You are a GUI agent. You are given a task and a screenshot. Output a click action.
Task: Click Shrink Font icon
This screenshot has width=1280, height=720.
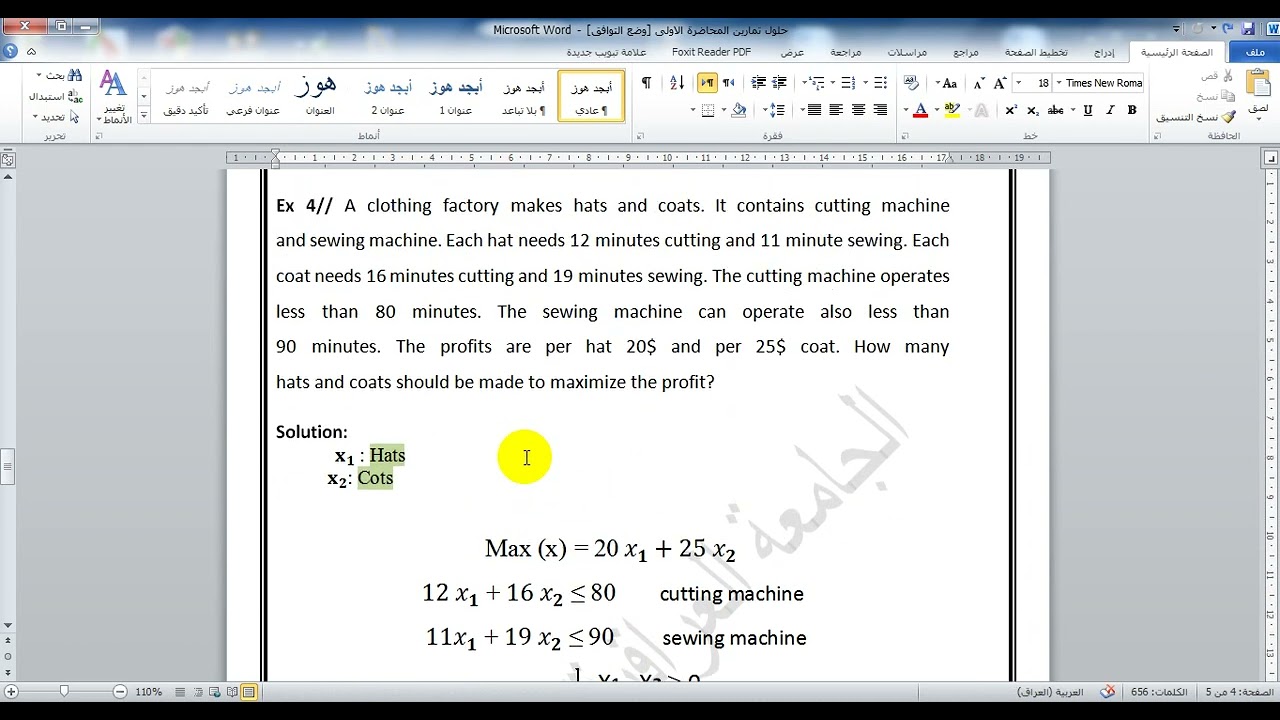pos(979,83)
